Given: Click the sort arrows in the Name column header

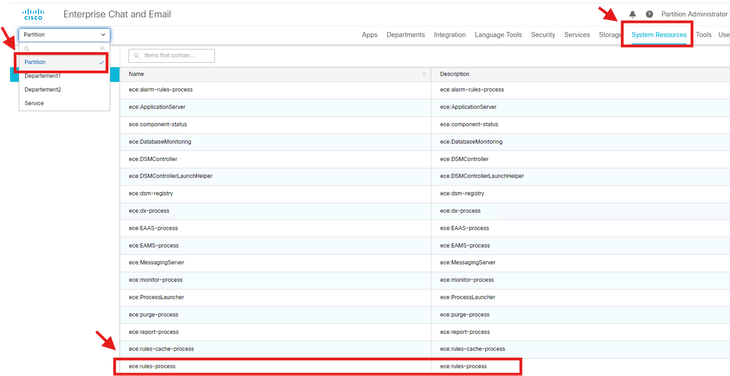Looking at the screenshot, I should click(x=424, y=74).
